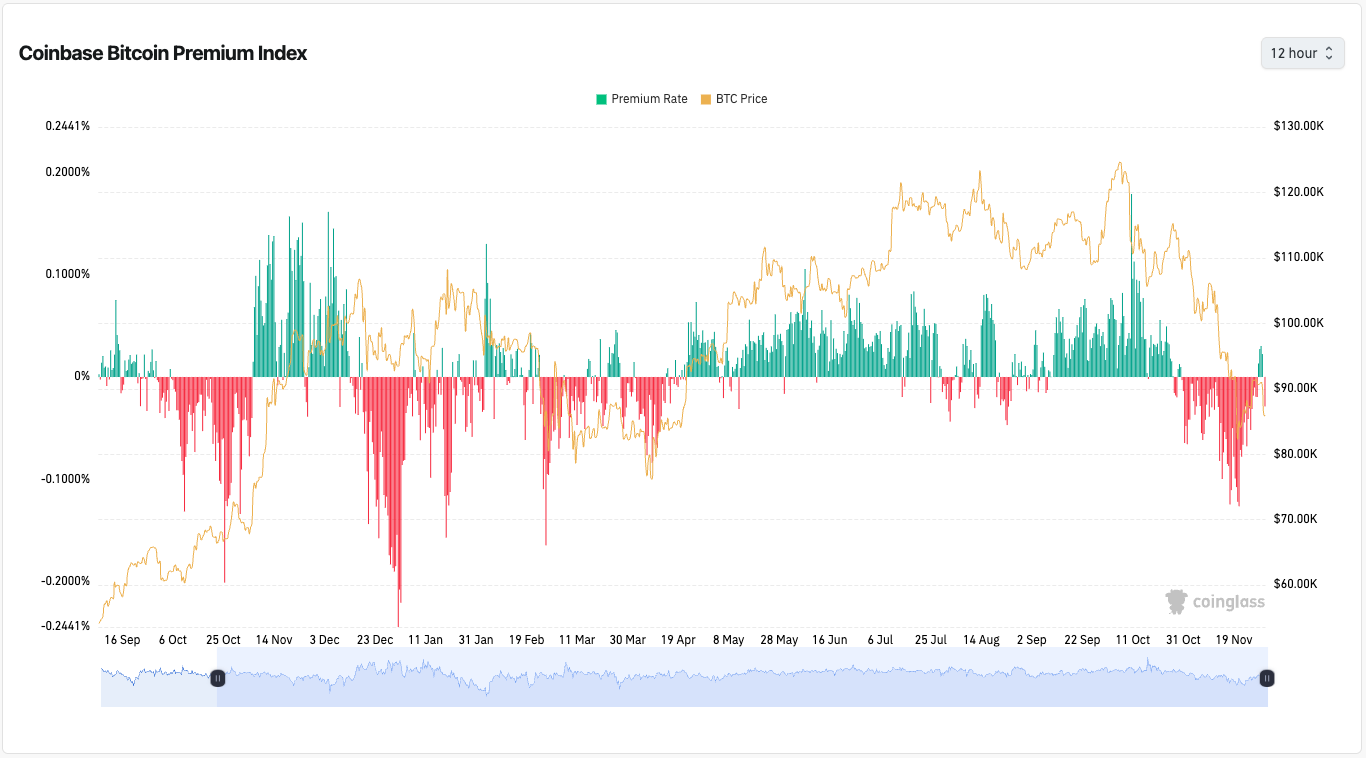Click the Coinglass bull logo icon
This screenshot has height=758, width=1366.
click(x=1176, y=602)
